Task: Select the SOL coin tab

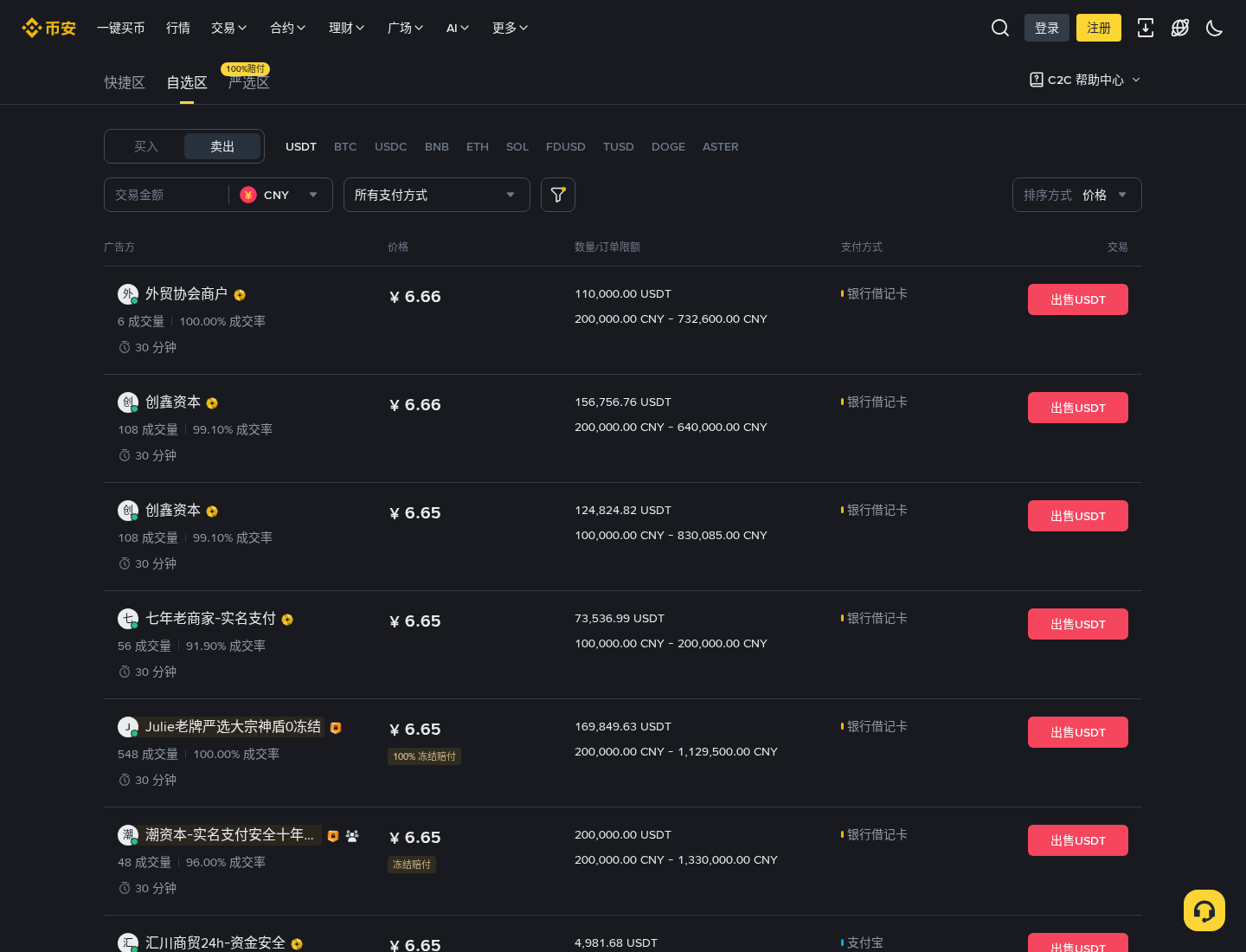Action: [517, 146]
